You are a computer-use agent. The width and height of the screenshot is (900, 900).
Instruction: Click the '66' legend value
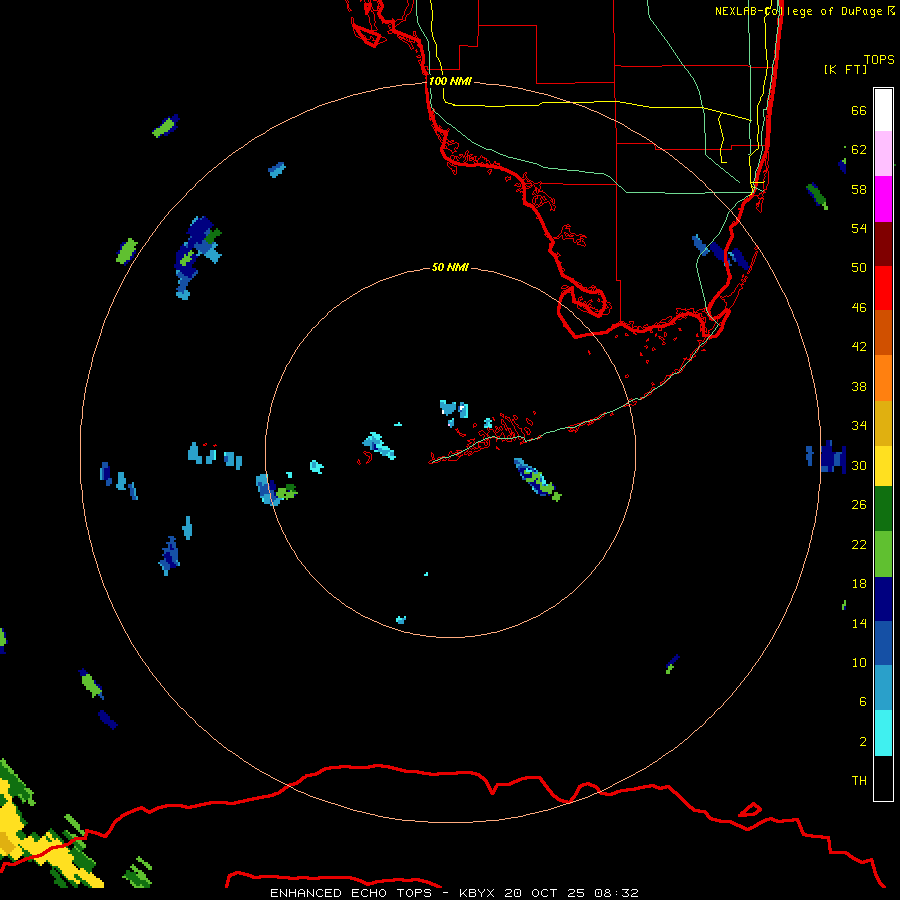(859, 110)
